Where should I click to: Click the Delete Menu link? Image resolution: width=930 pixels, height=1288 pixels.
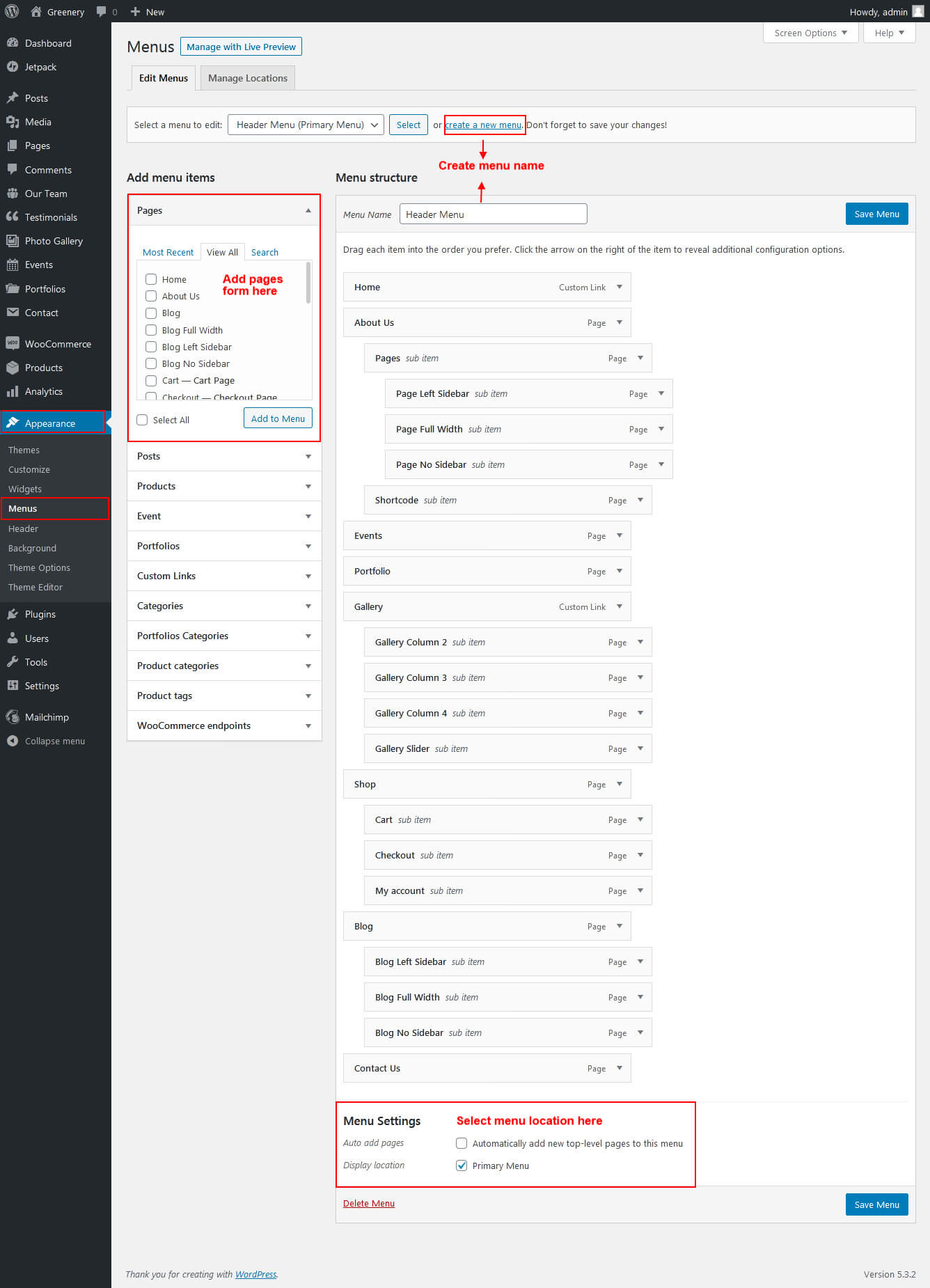[369, 1203]
